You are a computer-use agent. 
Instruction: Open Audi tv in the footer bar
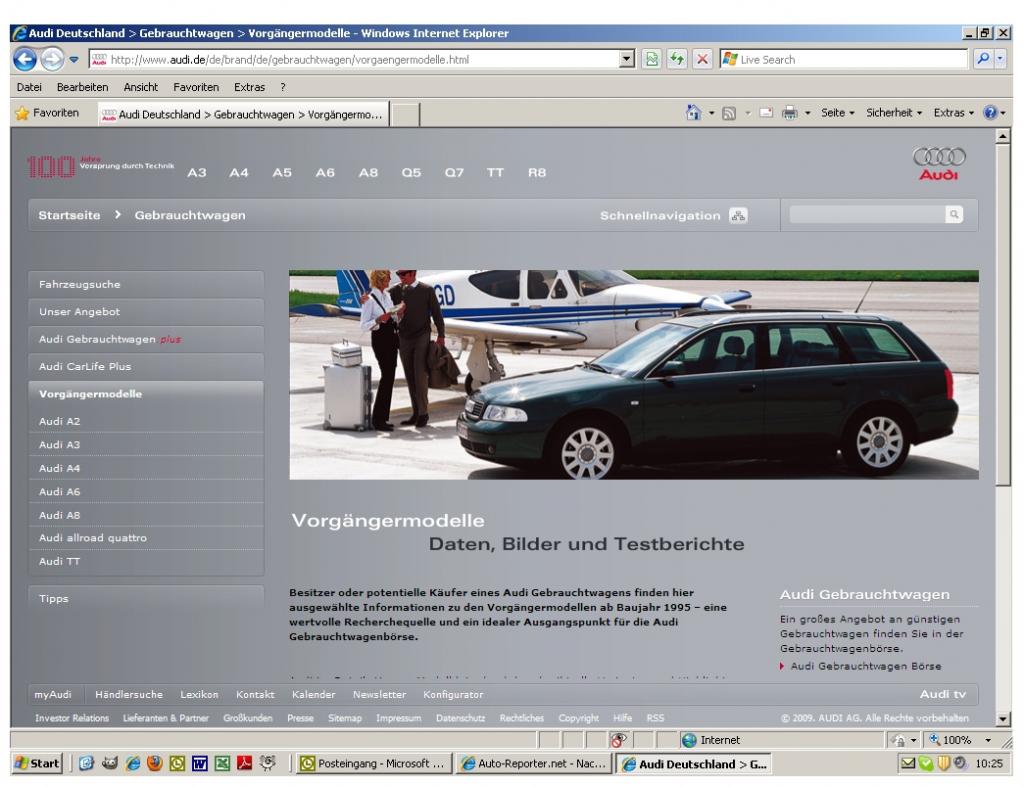[x=942, y=695]
